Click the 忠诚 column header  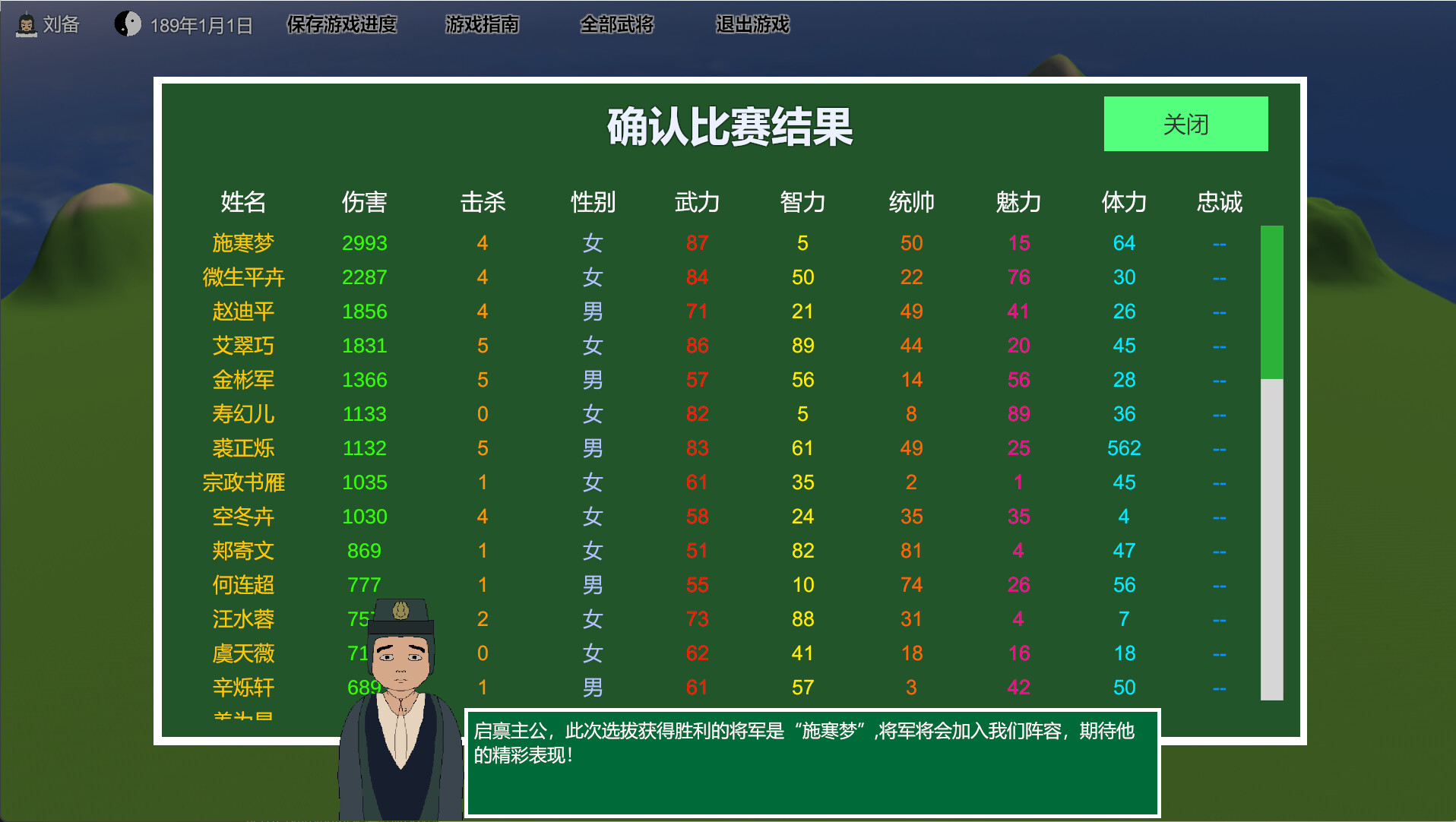pyautogui.click(x=1220, y=202)
